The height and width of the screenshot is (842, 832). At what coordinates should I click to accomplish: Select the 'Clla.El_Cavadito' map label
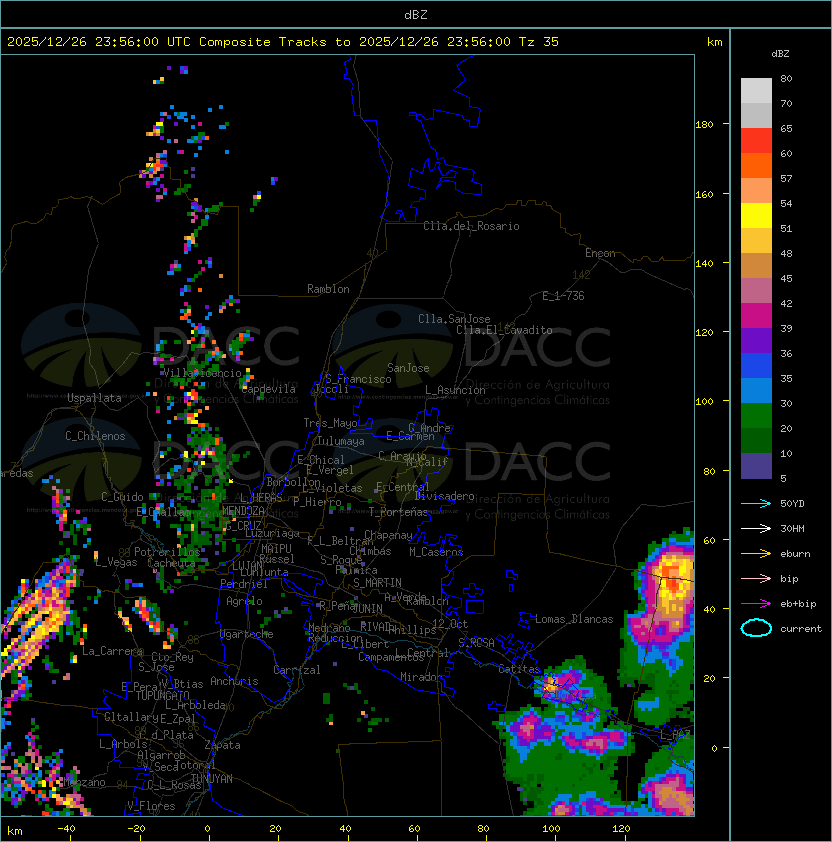coord(504,330)
